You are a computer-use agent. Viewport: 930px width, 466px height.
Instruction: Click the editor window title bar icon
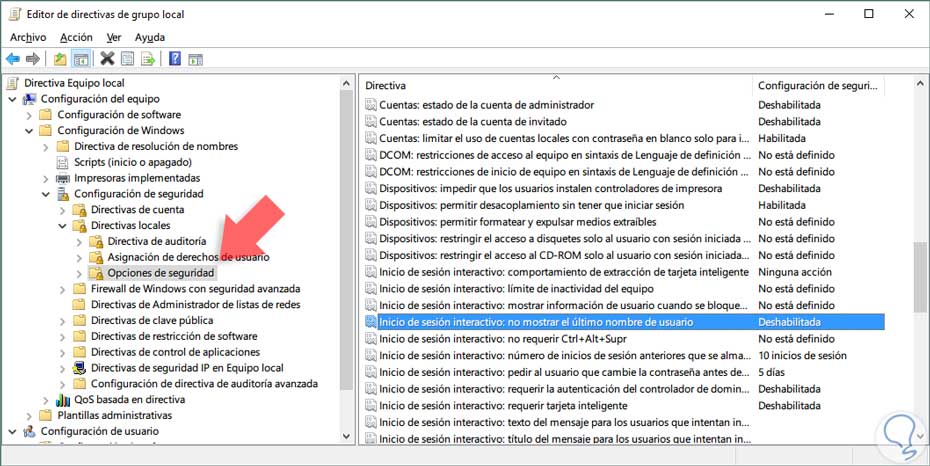(x=15, y=14)
